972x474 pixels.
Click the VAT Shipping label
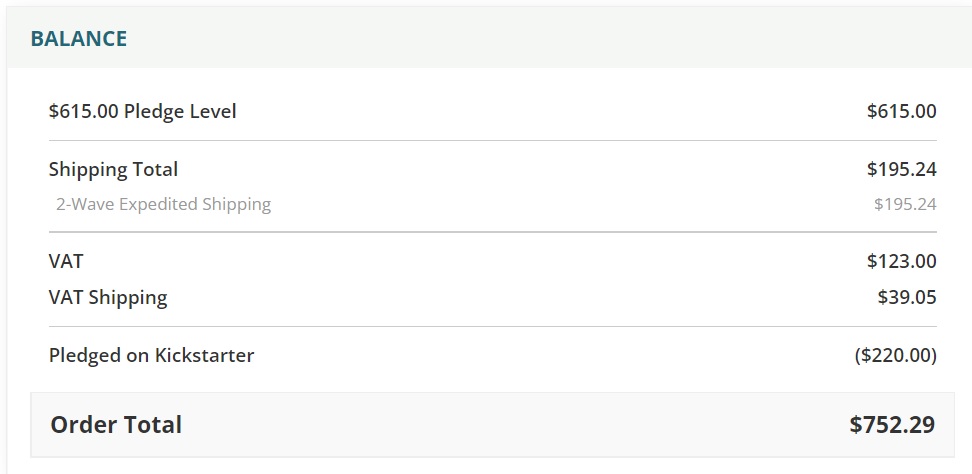pyautogui.click(x=108, y=297)
